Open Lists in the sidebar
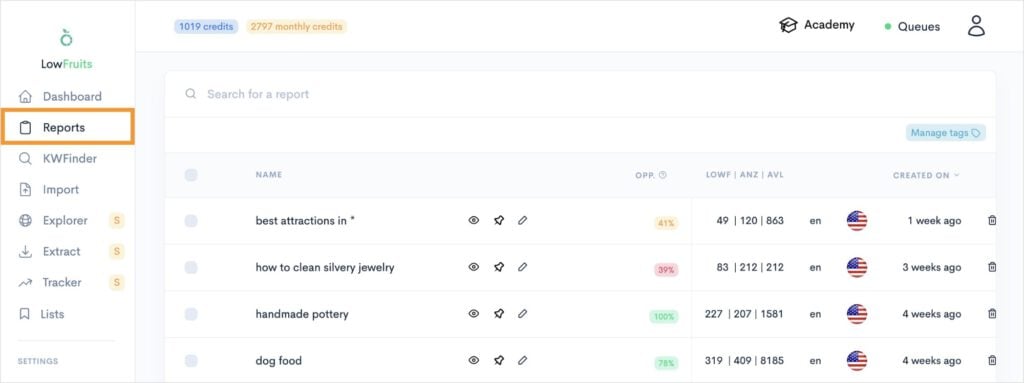Image resolution: width=1024 pixels, height=383 pixels. pyautogui.click(x=52, y=314)
